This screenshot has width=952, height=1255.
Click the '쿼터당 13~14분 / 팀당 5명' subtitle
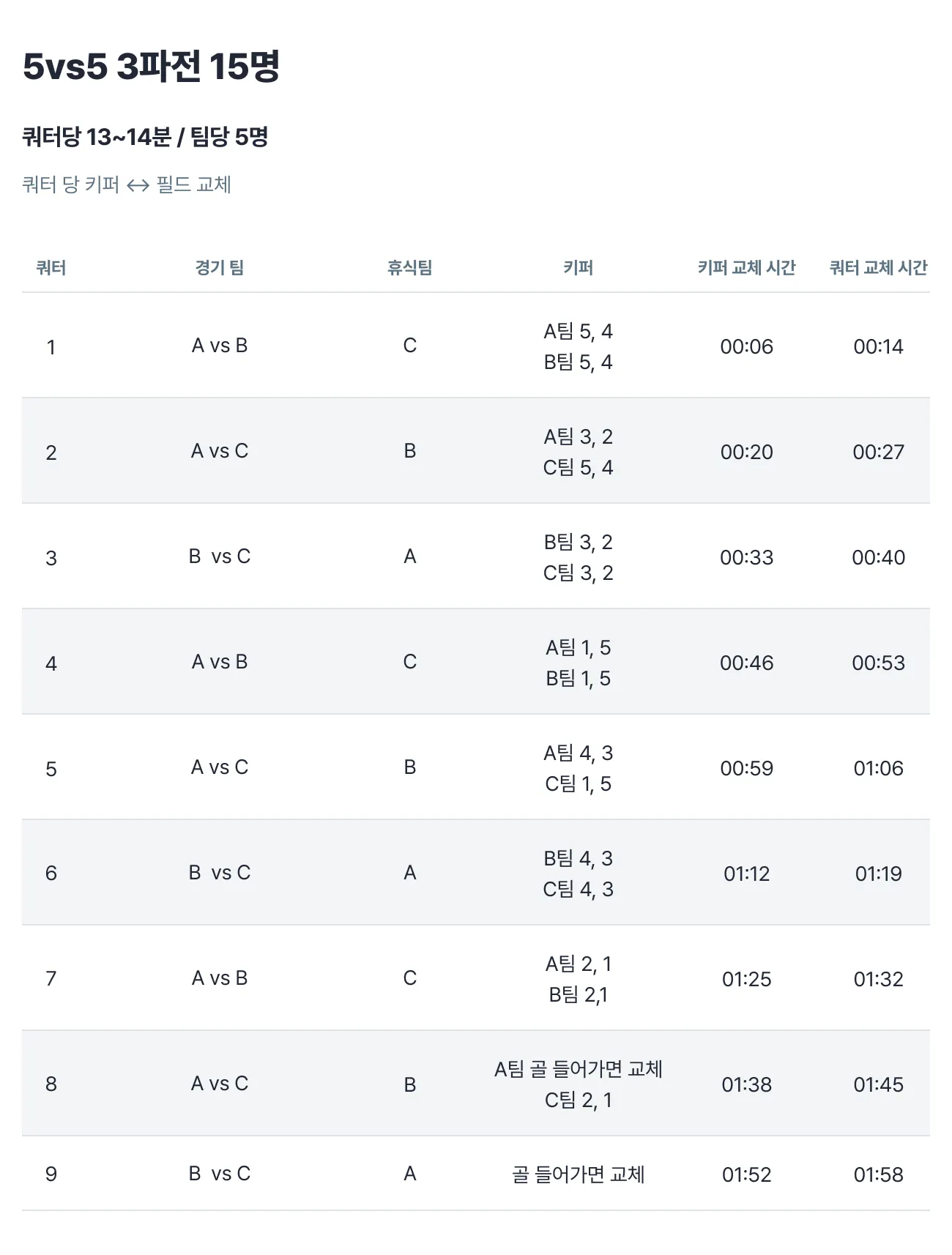(x=145, y=137)
